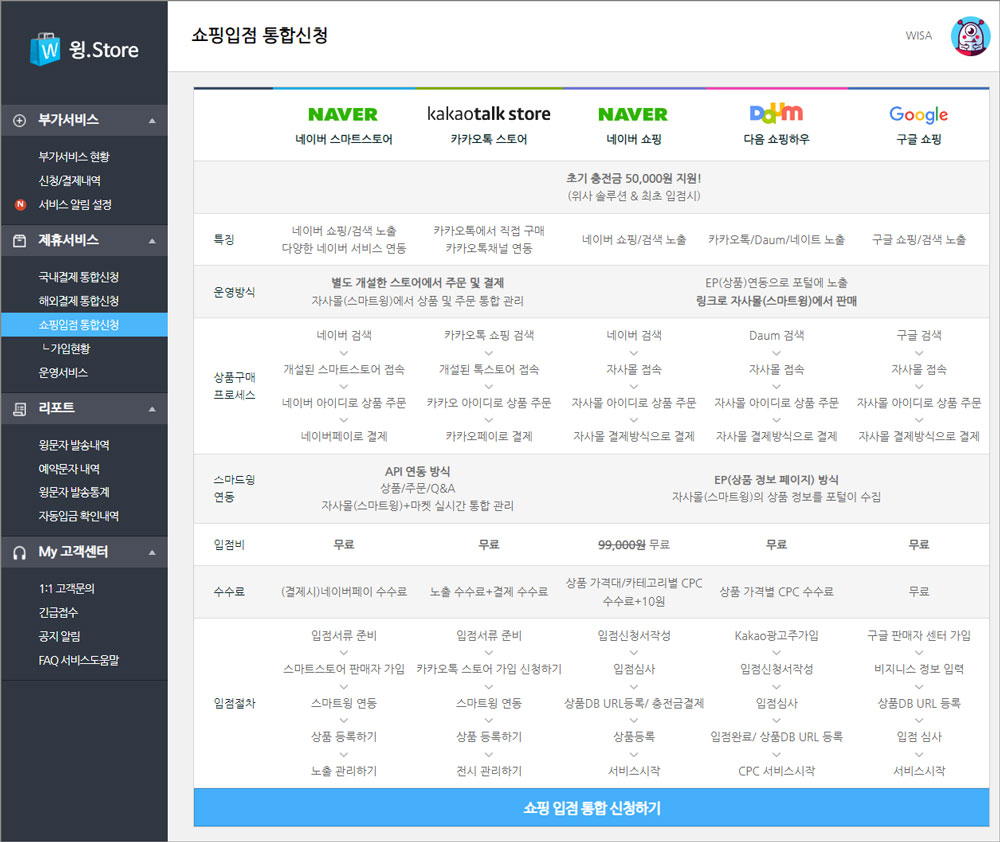This screenshot has width=1000, height=842.
Task: Click the 네이버 쇼핑 column label
Action: tap(633, 139)
